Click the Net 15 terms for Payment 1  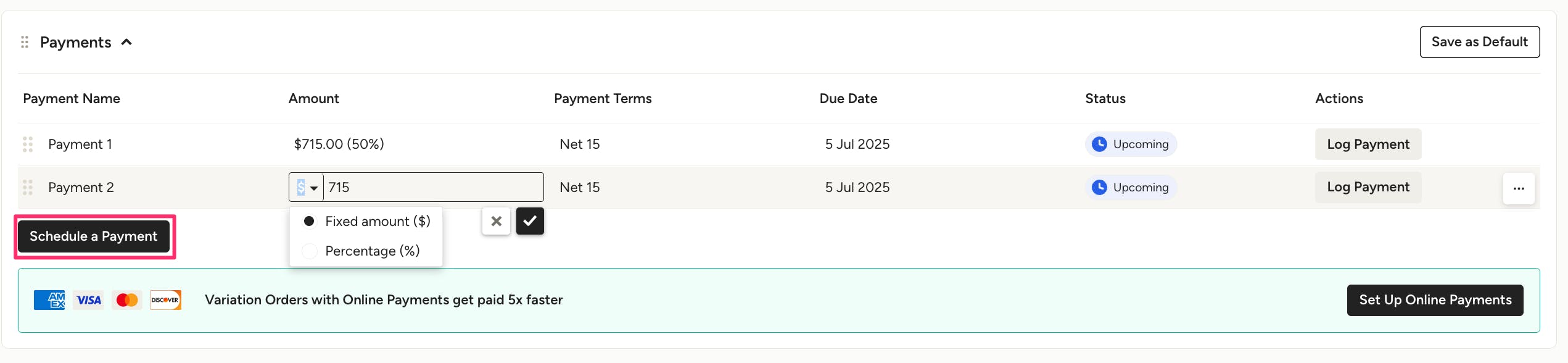click(x=579, y=144)
